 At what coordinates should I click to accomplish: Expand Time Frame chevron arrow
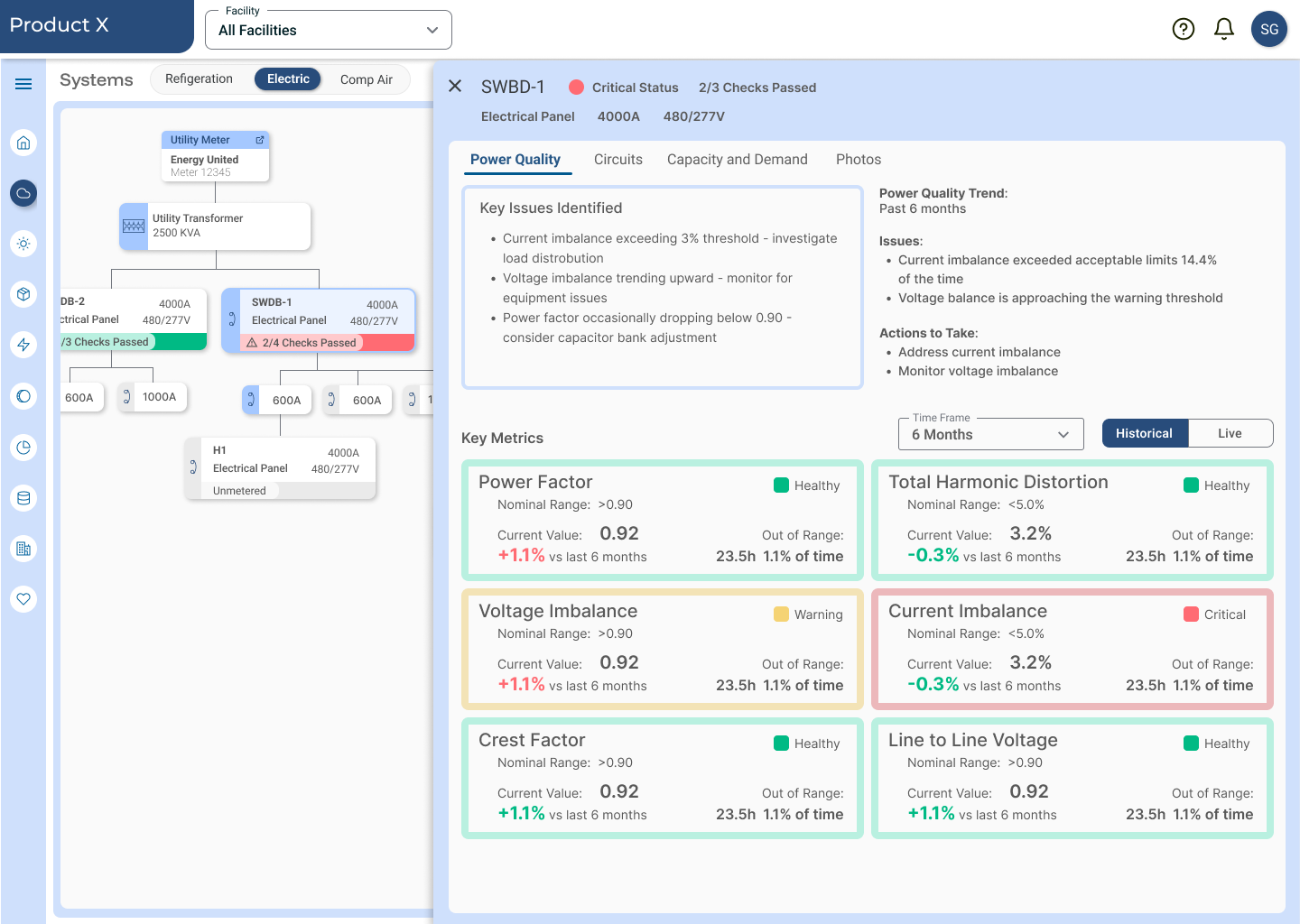(1063, 435)
